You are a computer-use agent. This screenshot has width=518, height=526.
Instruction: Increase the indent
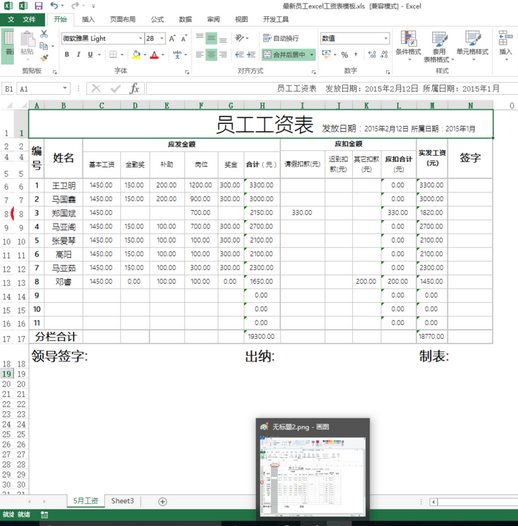click(251, 54)
